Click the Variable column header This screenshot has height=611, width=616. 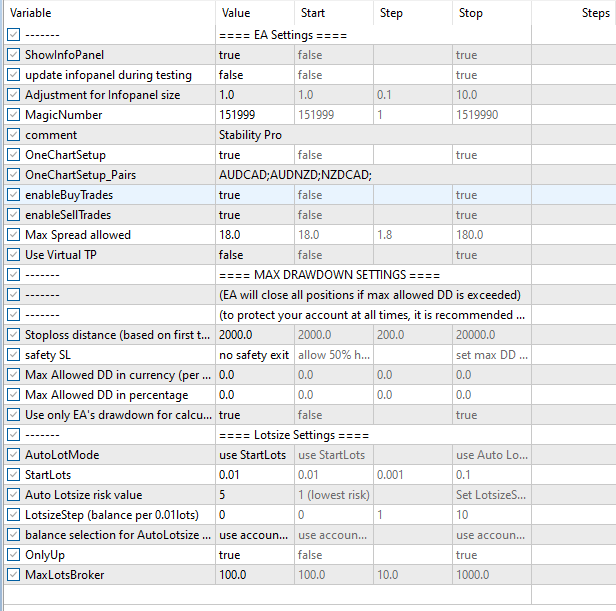click(x=109, y=13)
